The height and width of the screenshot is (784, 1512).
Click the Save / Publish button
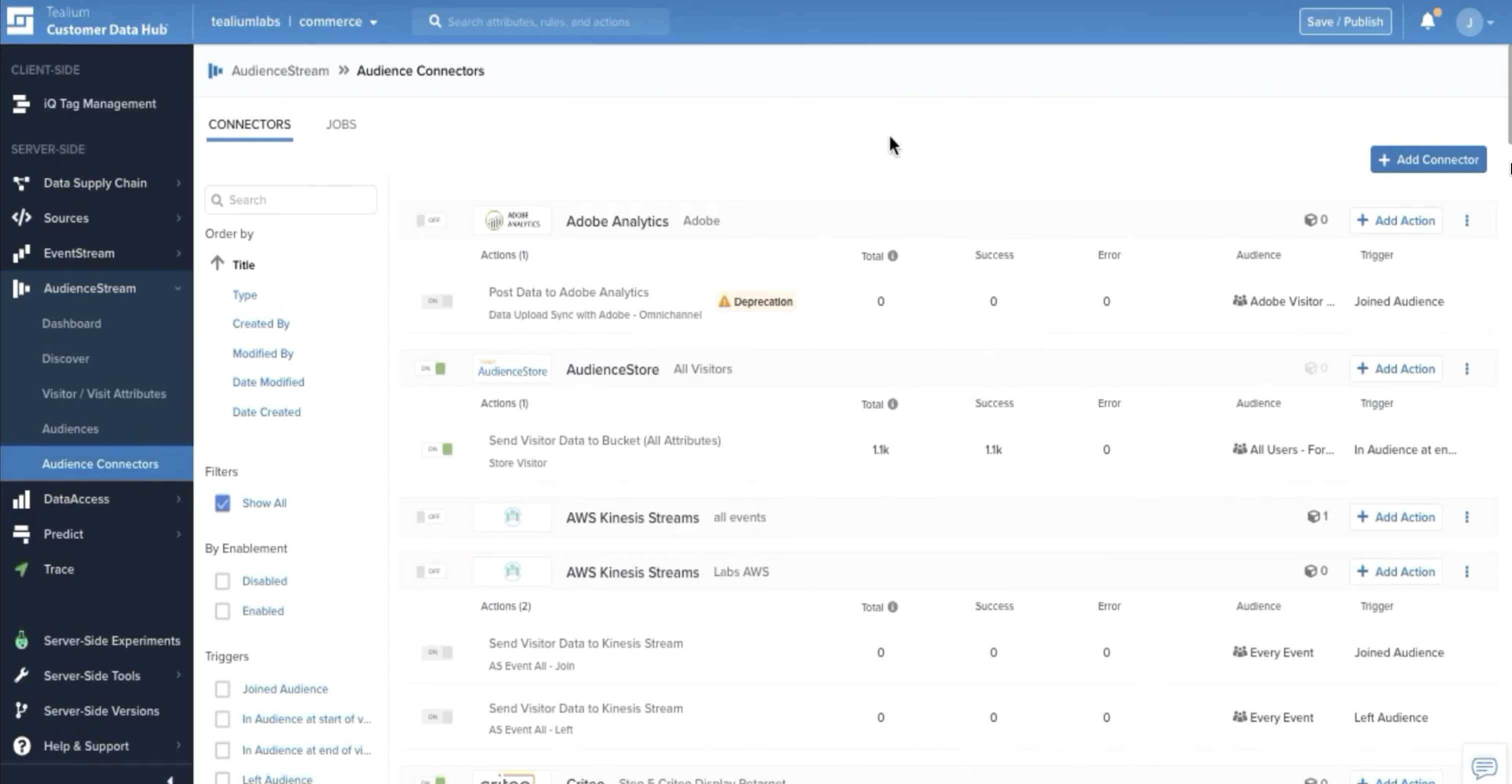[x=1344, y=21]
